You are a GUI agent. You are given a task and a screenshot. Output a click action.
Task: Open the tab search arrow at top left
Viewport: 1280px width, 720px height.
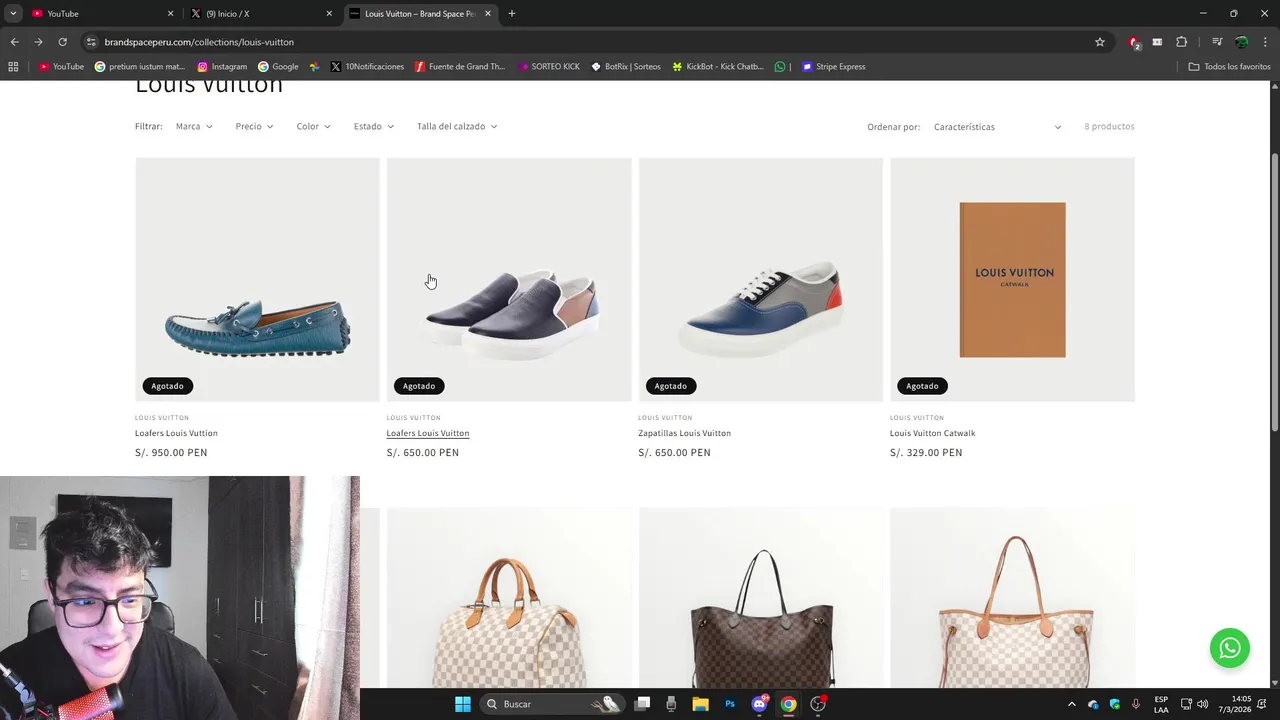[x=13, y=14]
